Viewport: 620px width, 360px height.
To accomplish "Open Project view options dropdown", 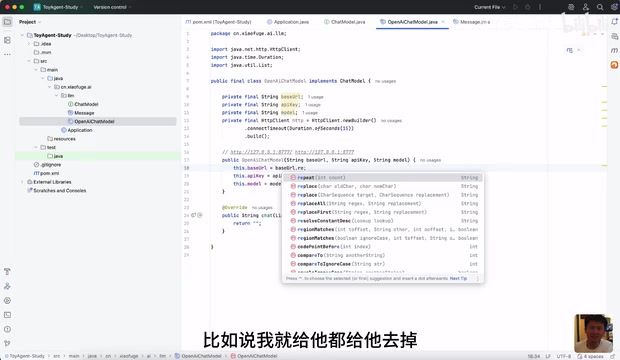I will point(30,22).
